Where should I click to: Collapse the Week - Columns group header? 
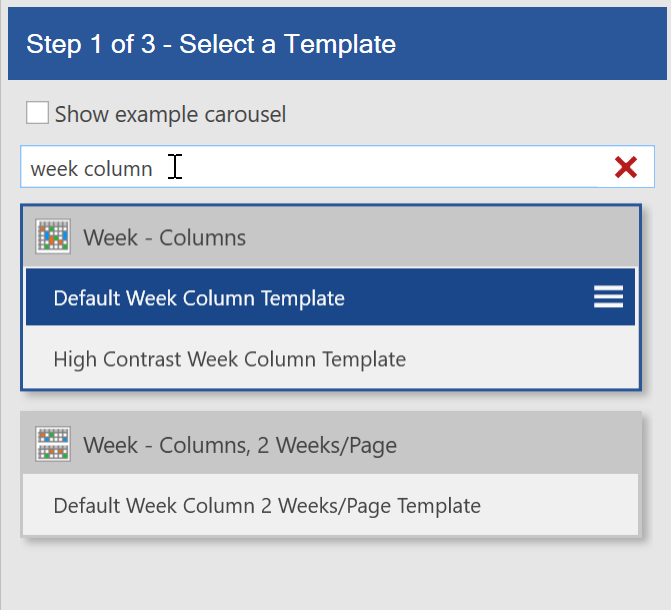tap(400, 237)
